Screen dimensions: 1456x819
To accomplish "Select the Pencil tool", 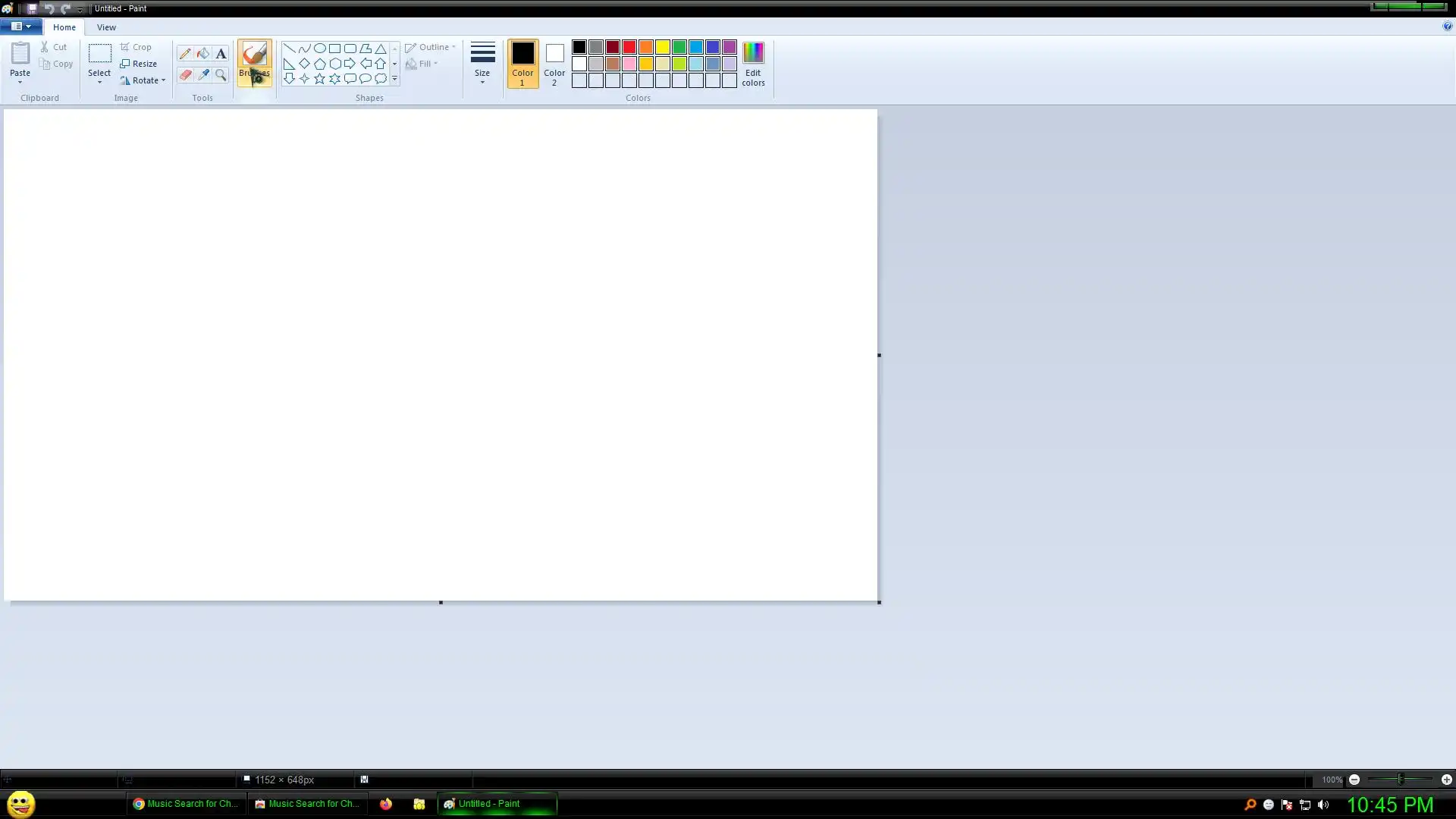I will [x=185, y=54].
